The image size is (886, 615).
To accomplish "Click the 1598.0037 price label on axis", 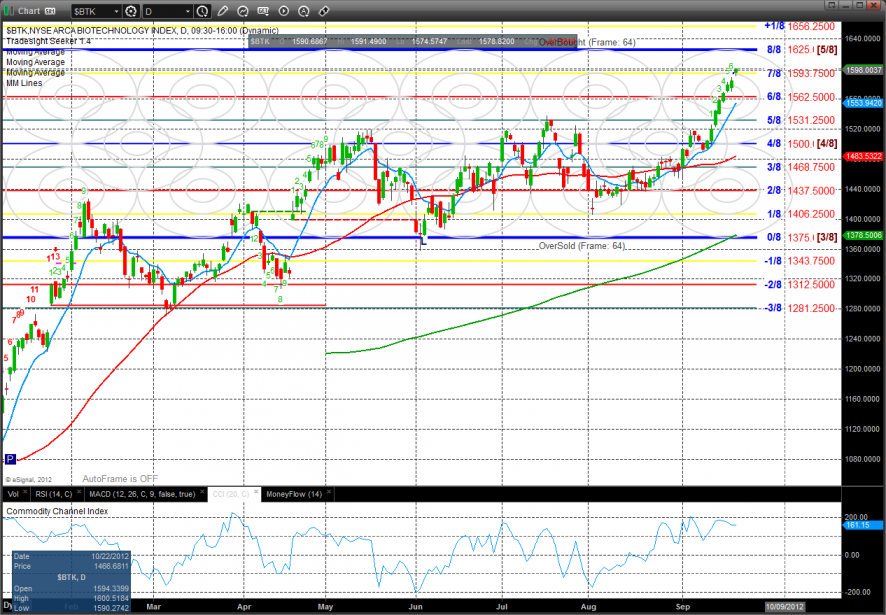I will (863, 70).
